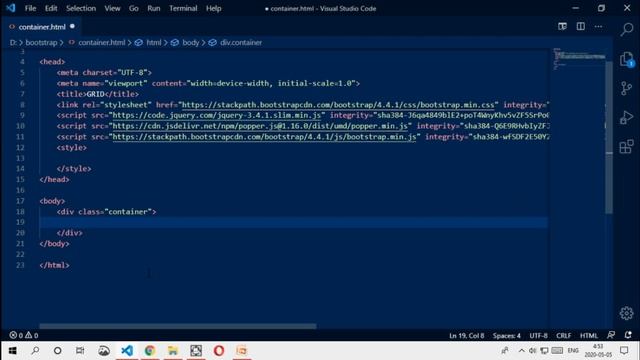Open the volume control in system tray

point(533,351)
